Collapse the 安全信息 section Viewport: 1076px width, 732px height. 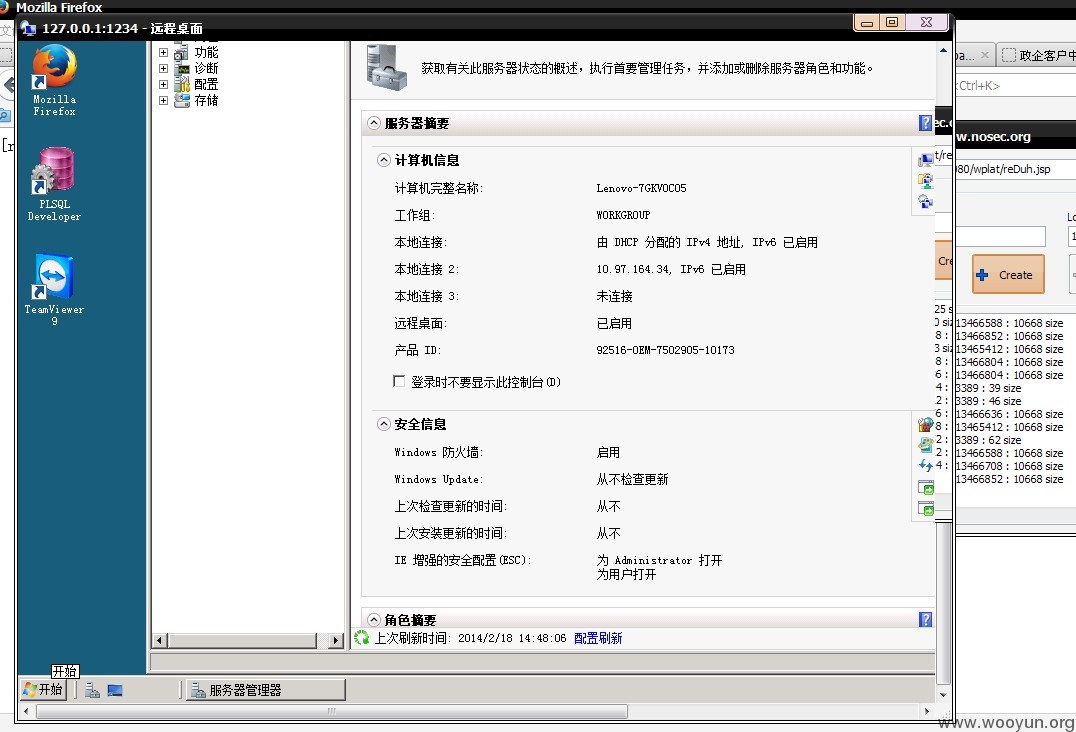coord(384,424)
